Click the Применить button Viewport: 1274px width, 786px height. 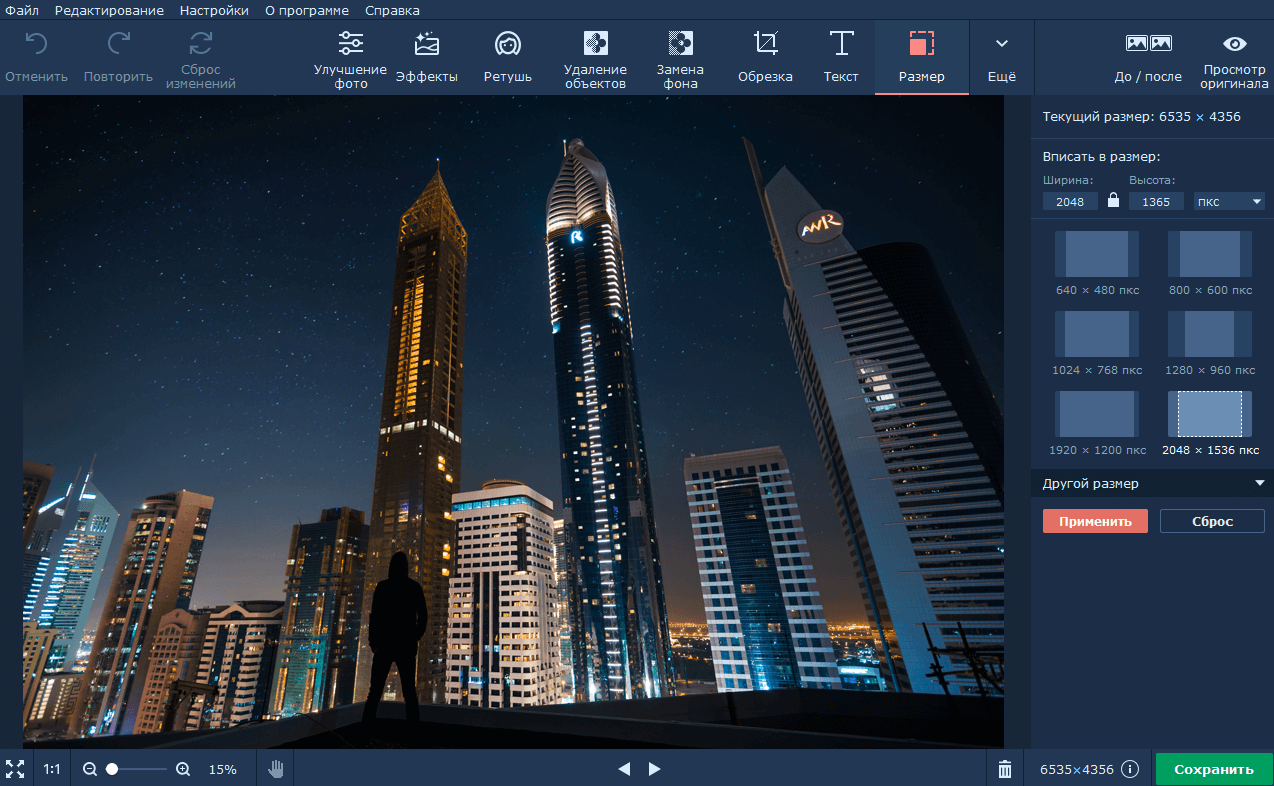pyautogui.click(x=1095, y=521)
